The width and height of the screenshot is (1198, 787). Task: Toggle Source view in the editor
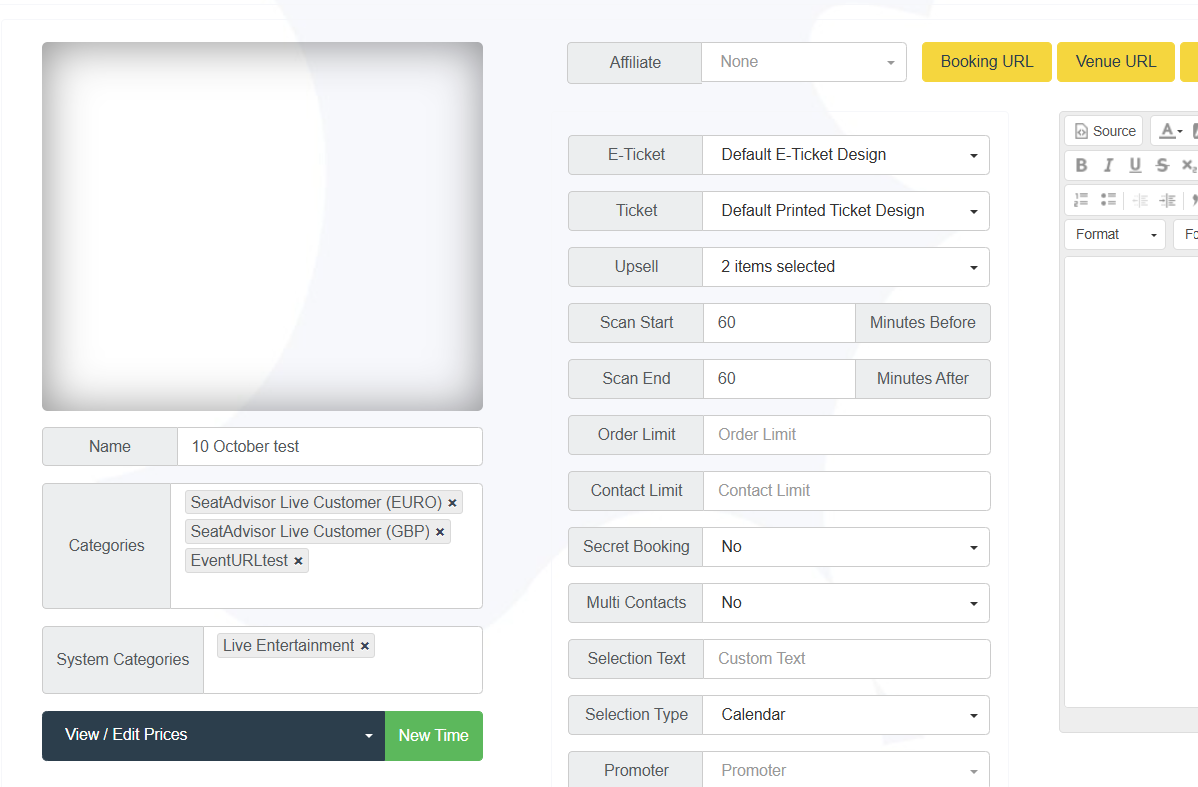tap(1104, 131)
